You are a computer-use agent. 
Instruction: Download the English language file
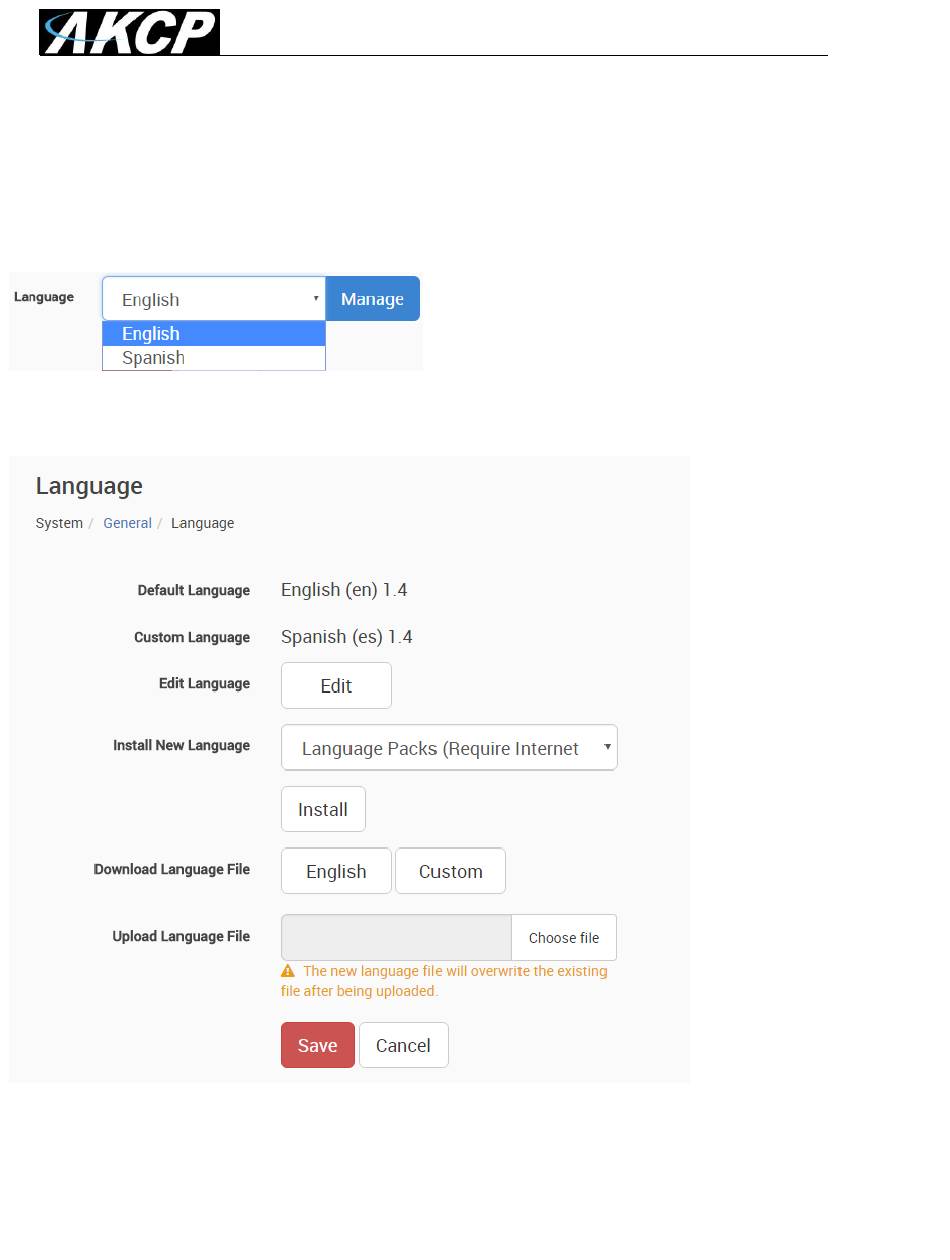(336, 871)
